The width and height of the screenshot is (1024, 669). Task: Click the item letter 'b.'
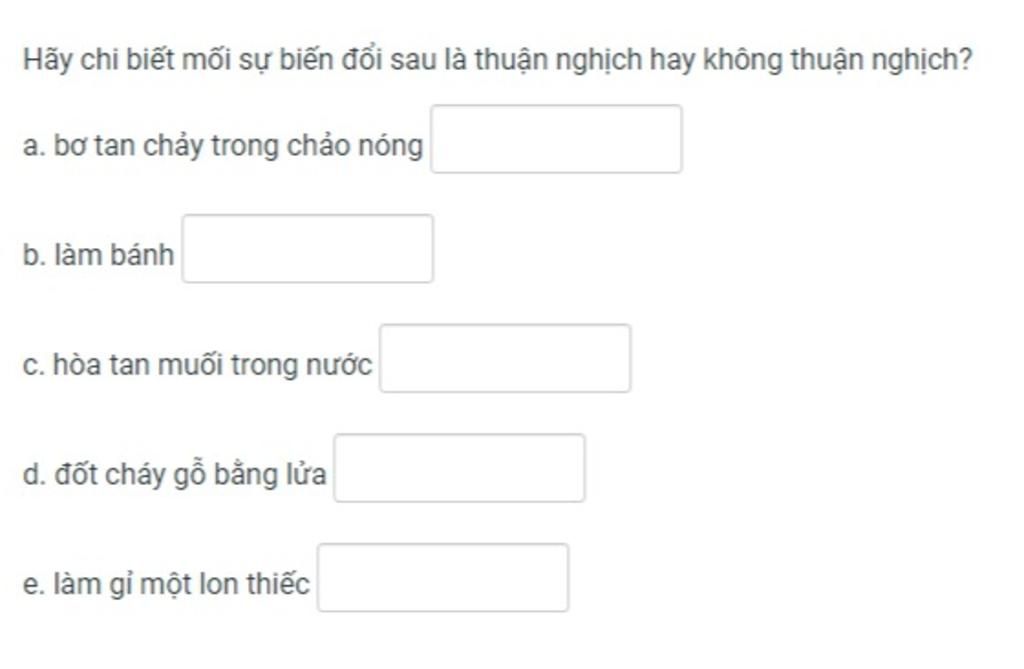pyautogui.click(x=34, y=255)
